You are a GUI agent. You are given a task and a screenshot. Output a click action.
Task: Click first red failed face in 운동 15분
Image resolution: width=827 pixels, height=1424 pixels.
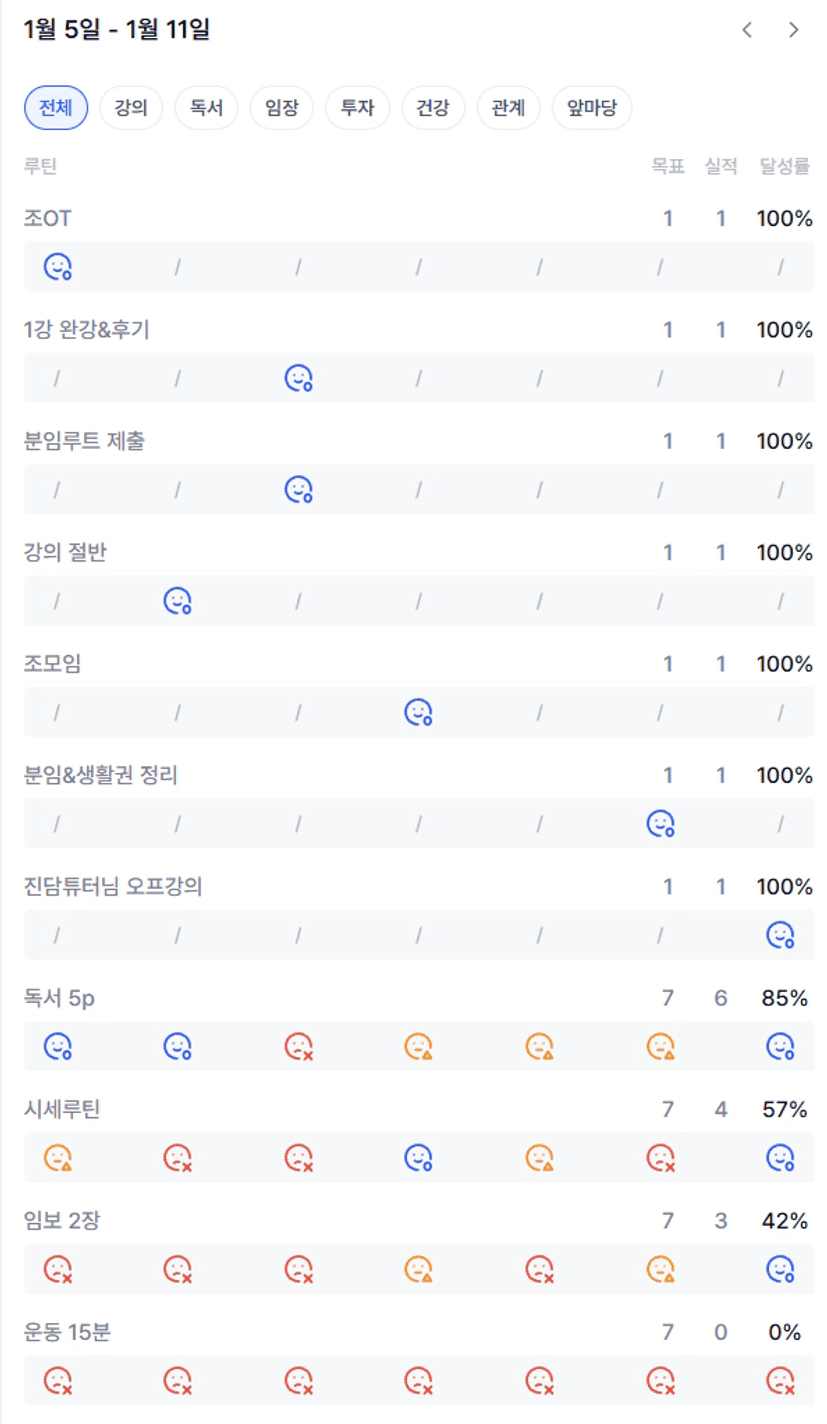pyautogui.click(x=57, y=1381)
